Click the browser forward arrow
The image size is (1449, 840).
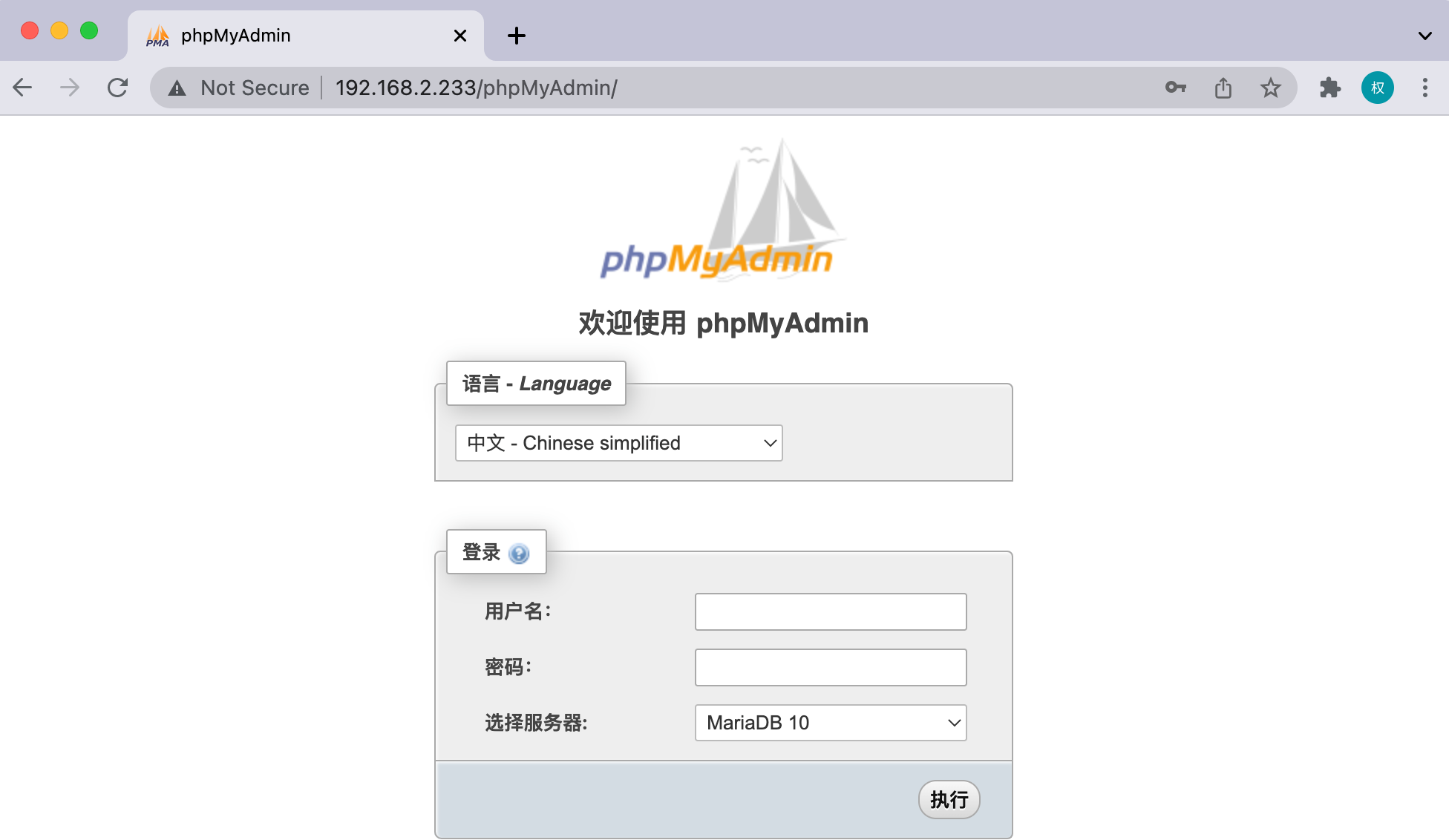pos(70,88)
